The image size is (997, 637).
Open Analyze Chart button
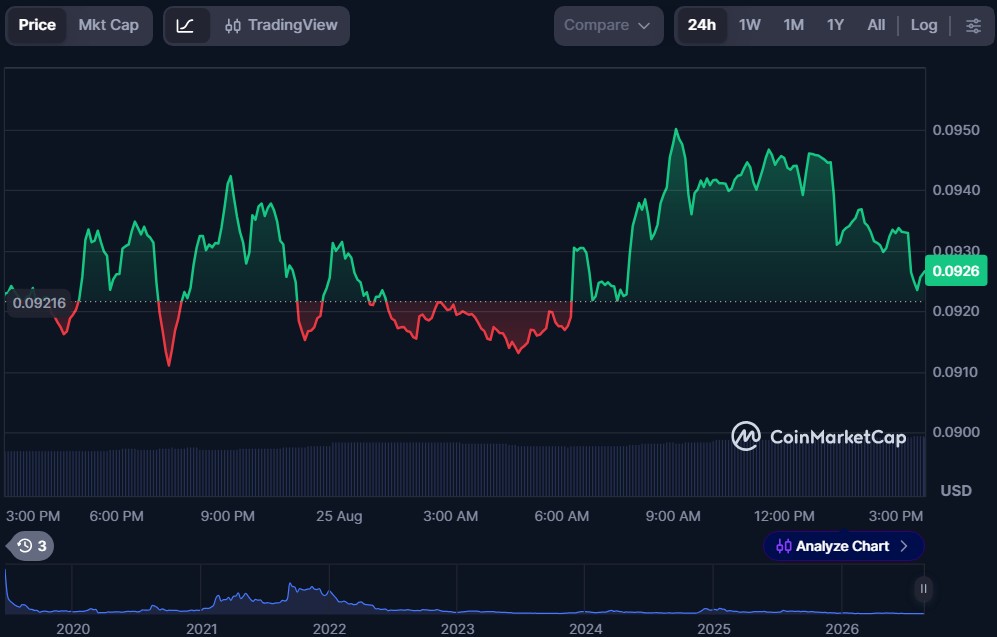point(843,546)
